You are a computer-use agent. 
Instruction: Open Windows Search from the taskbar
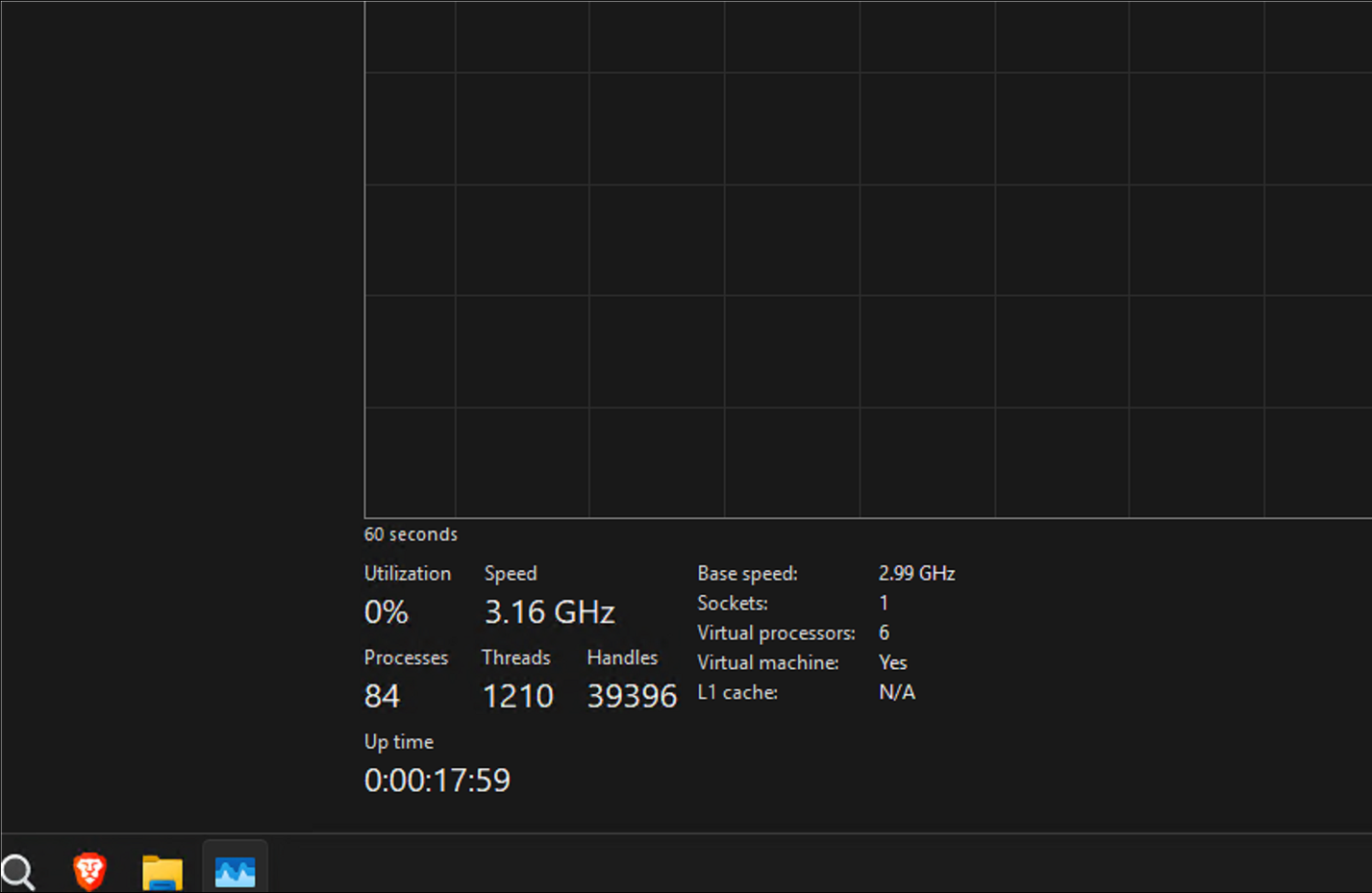(19, 871)
